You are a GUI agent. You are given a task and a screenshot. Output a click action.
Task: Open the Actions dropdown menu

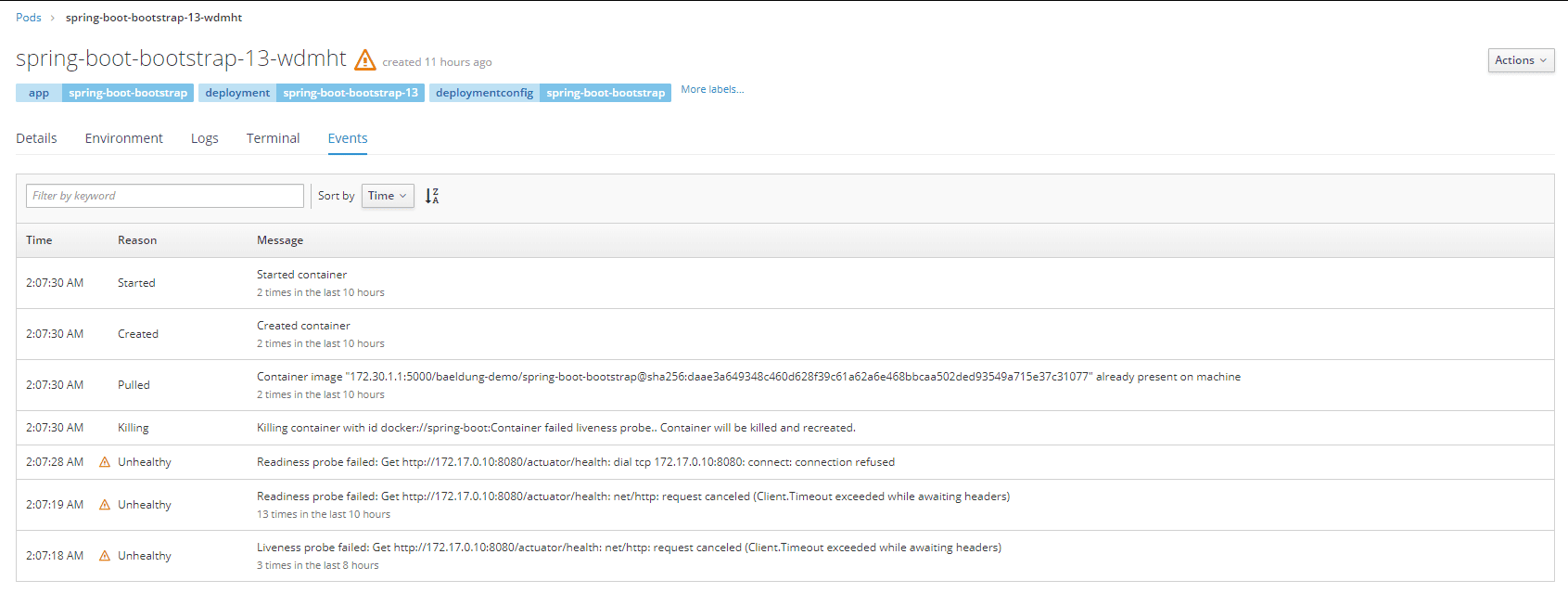[x=1521, y=60]
